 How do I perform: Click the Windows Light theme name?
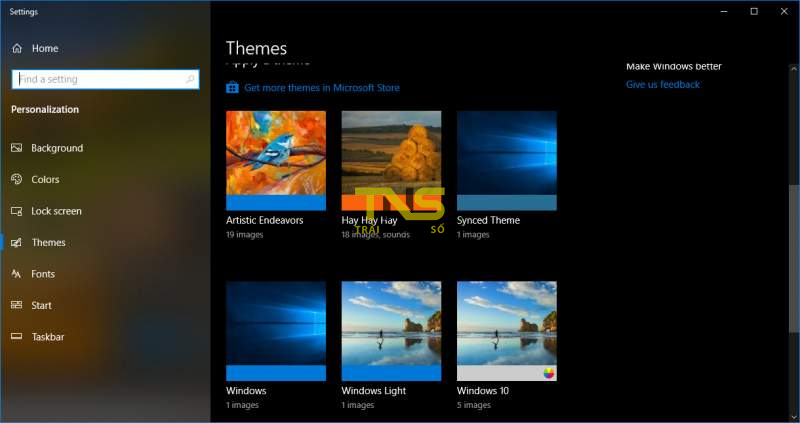coord(373,391)
